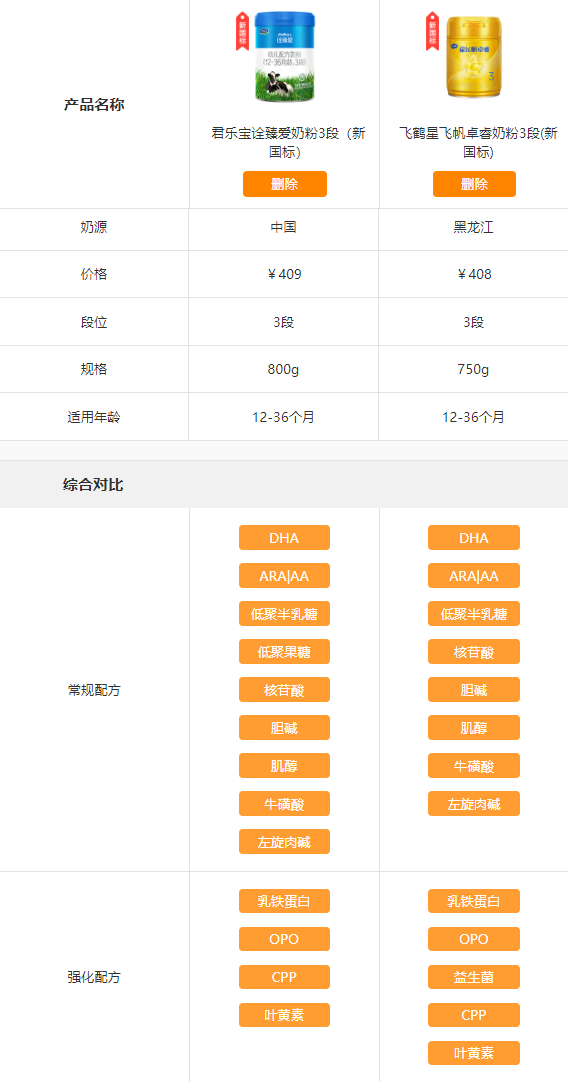Click the 益生菌 tag
This screenshot has width=568, height=1082.
pyautogui.click(x=473, y=976)
